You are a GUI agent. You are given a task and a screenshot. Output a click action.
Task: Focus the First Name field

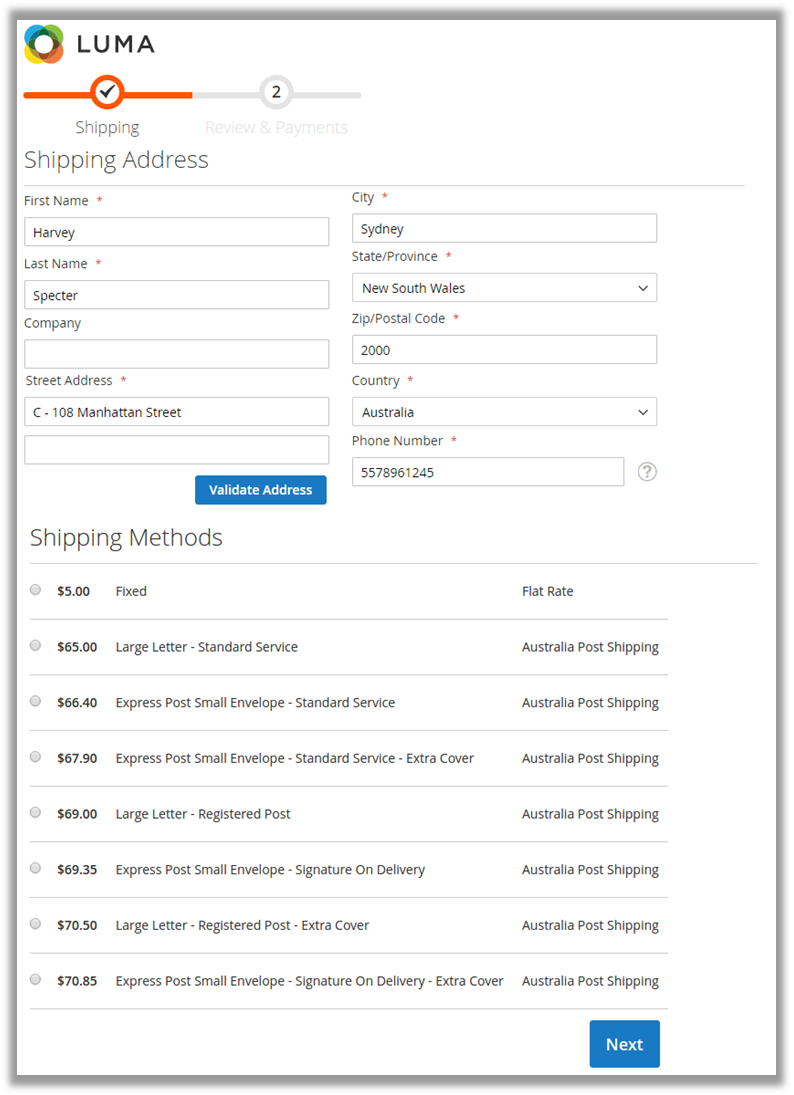point(176,232)
